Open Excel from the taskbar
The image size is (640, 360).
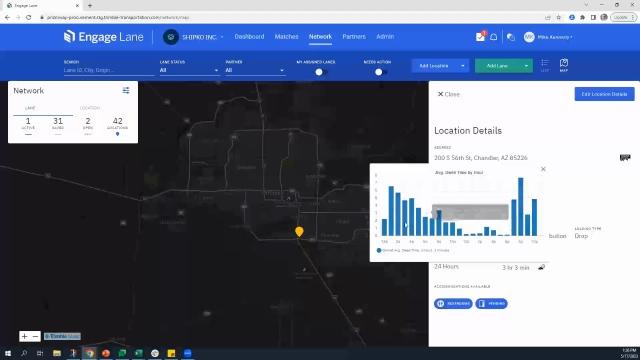coord(138,353)
